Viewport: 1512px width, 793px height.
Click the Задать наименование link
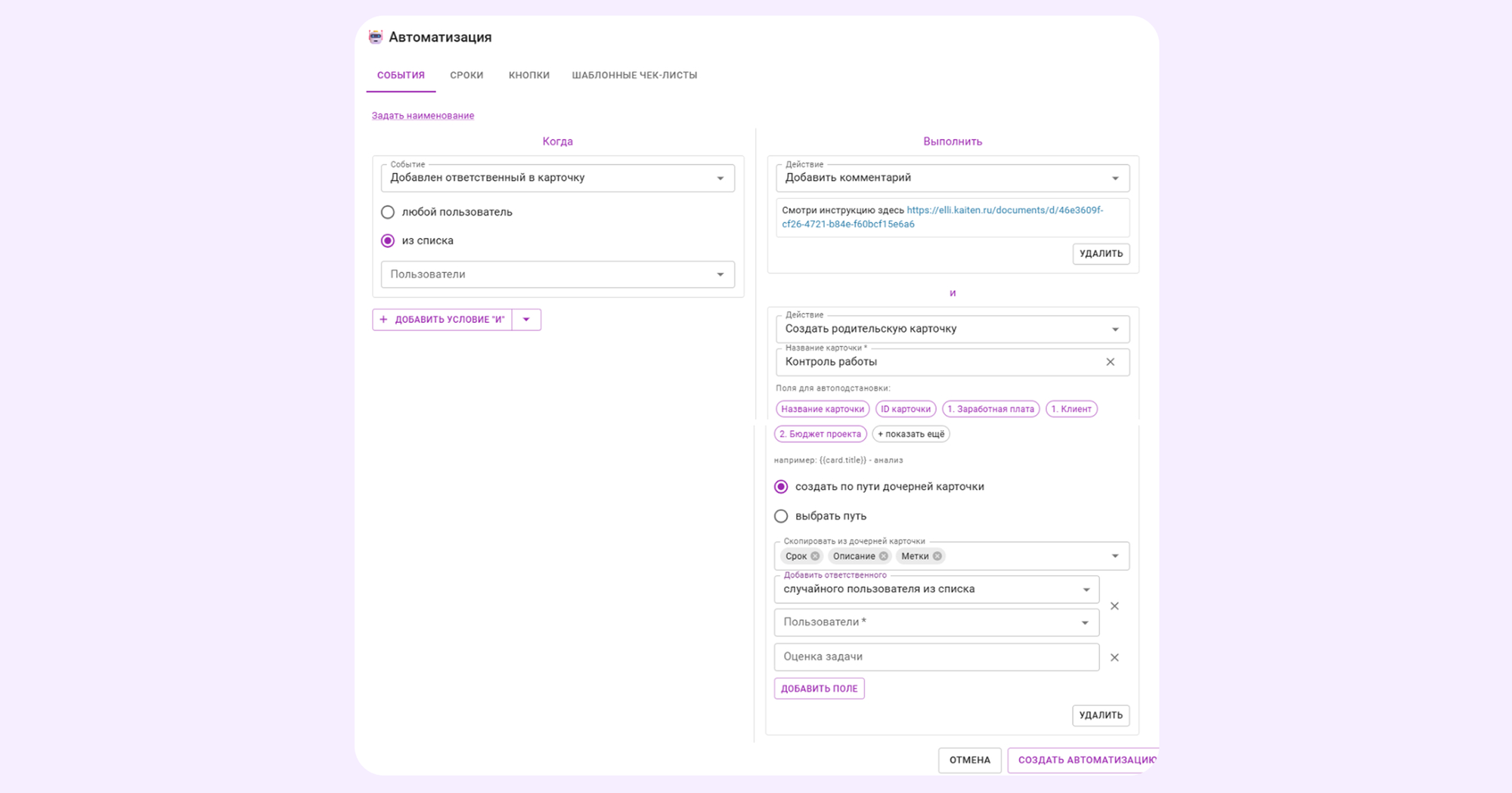pyautogui.click(x=422, y=115)
